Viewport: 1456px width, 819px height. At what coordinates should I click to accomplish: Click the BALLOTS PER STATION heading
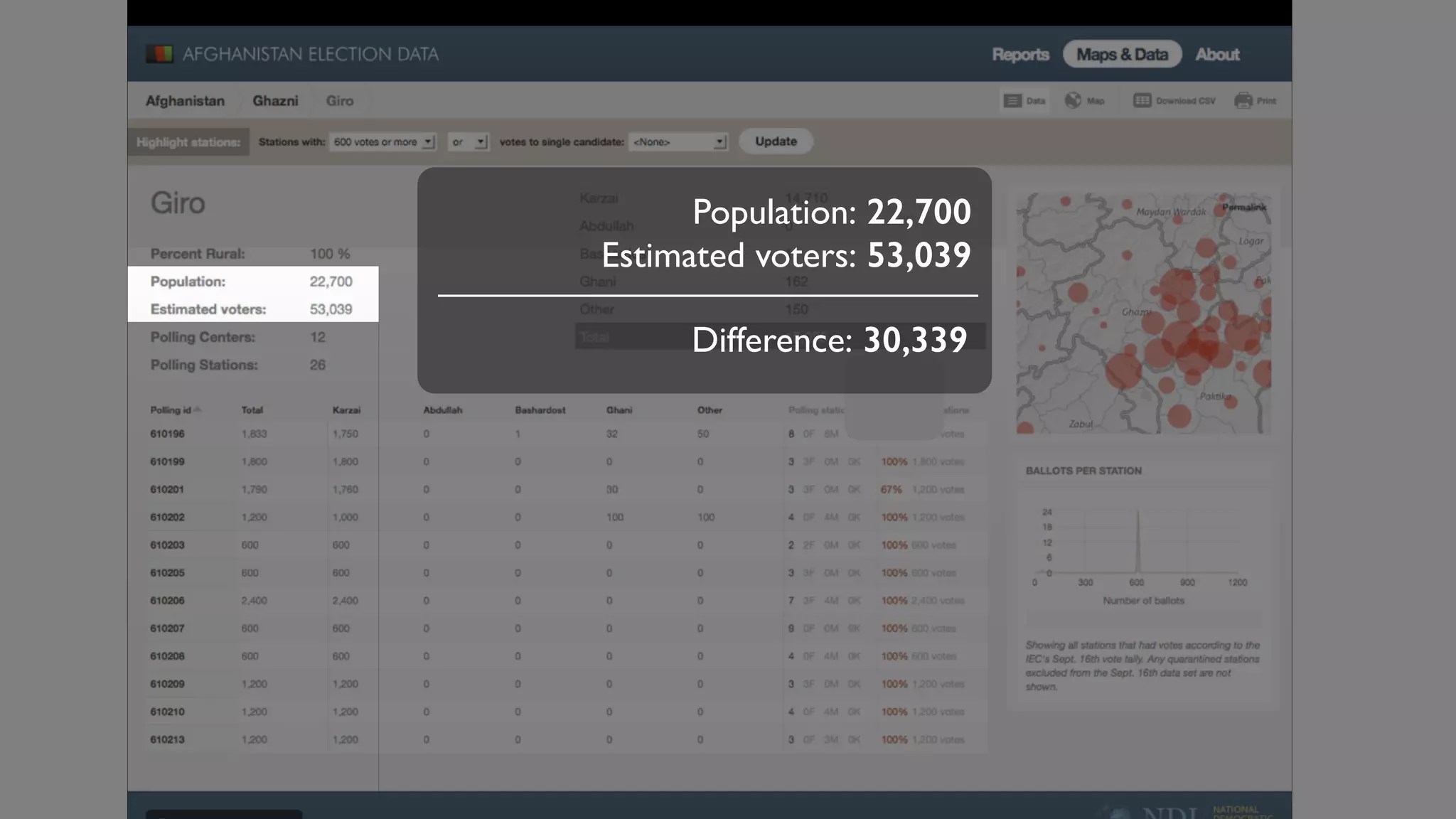1083,471
